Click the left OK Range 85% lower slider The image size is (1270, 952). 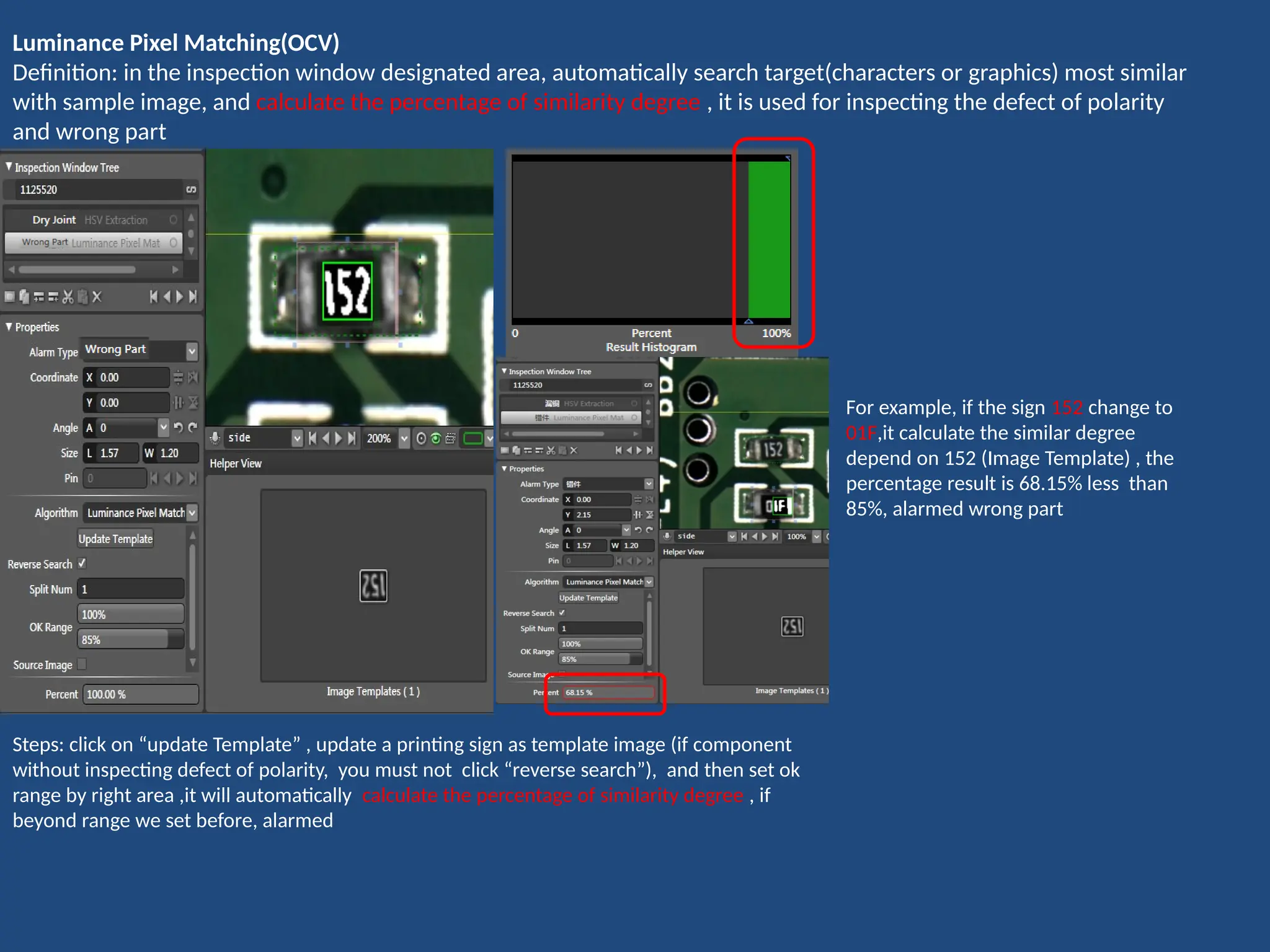(x=131, y=640)
